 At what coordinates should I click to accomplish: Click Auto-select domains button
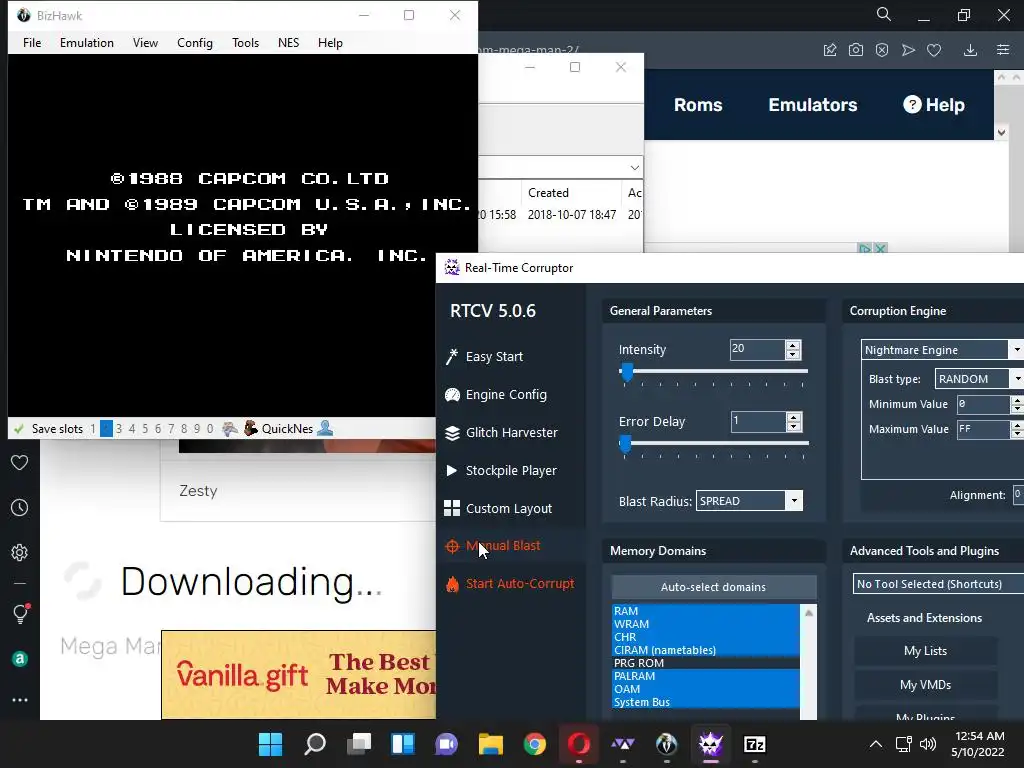point(714,587)
